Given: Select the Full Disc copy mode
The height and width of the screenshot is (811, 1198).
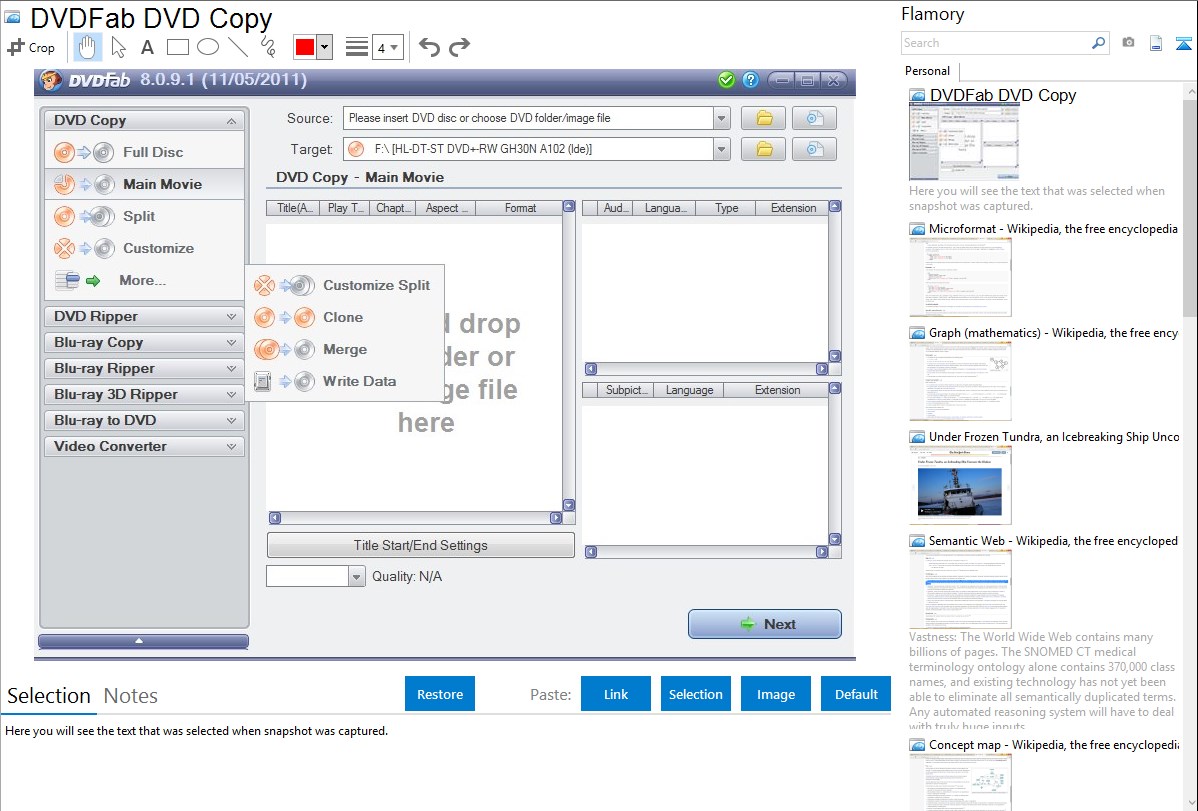Looking at the screenshot, I should [x=144, y=152].
